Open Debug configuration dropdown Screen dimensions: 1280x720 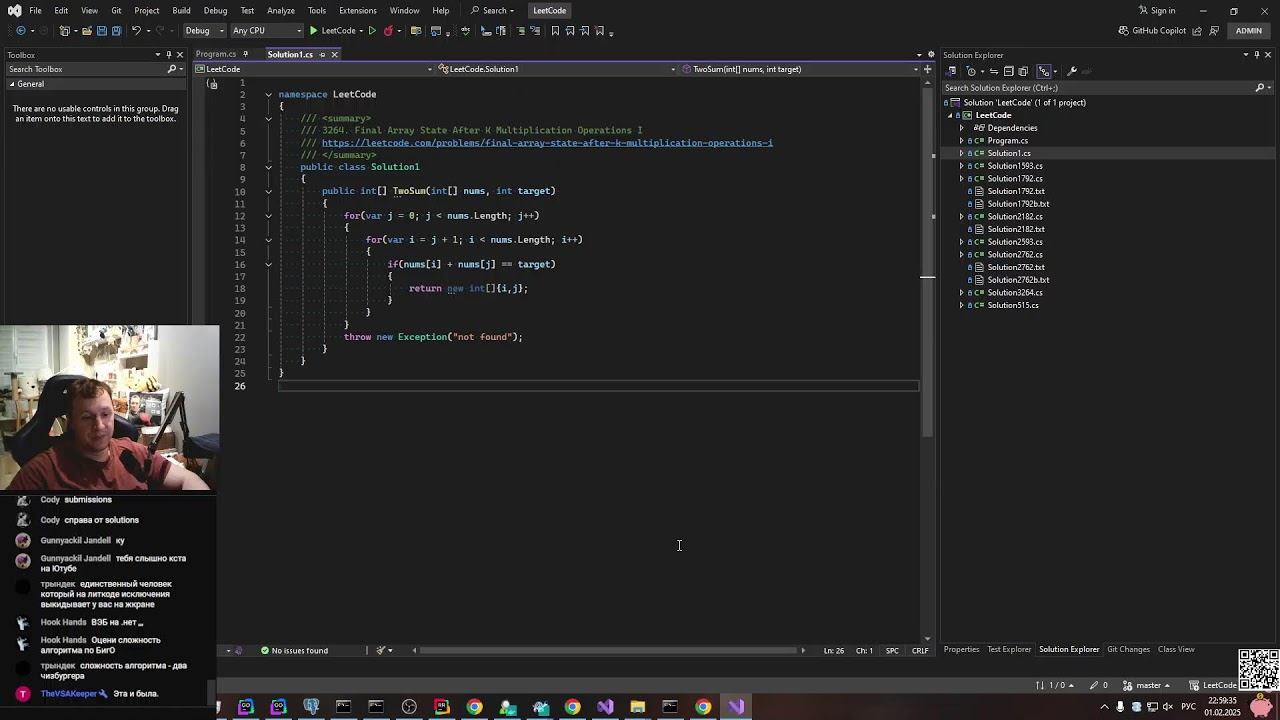(x=203, y=31)
